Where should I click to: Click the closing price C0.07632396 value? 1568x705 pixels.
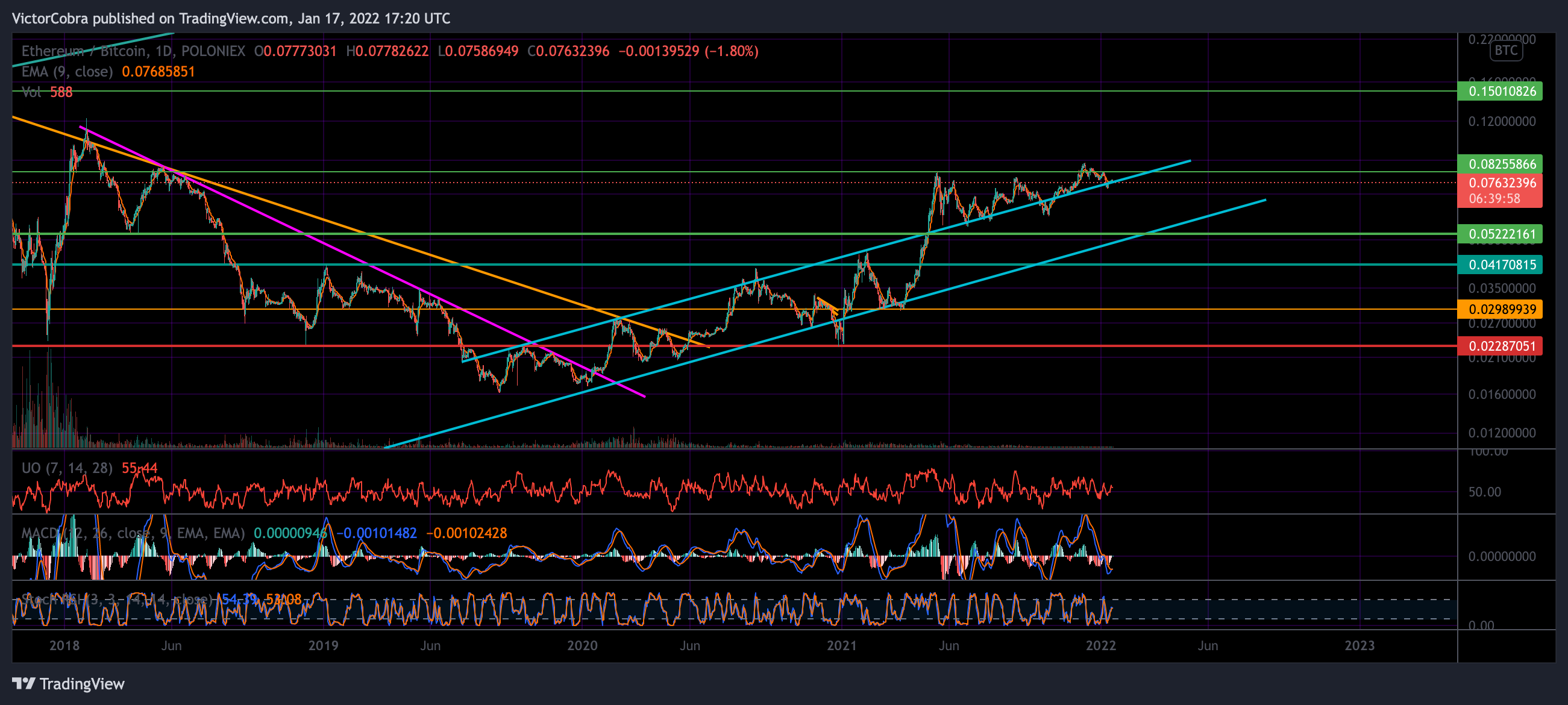click(568, 51)
